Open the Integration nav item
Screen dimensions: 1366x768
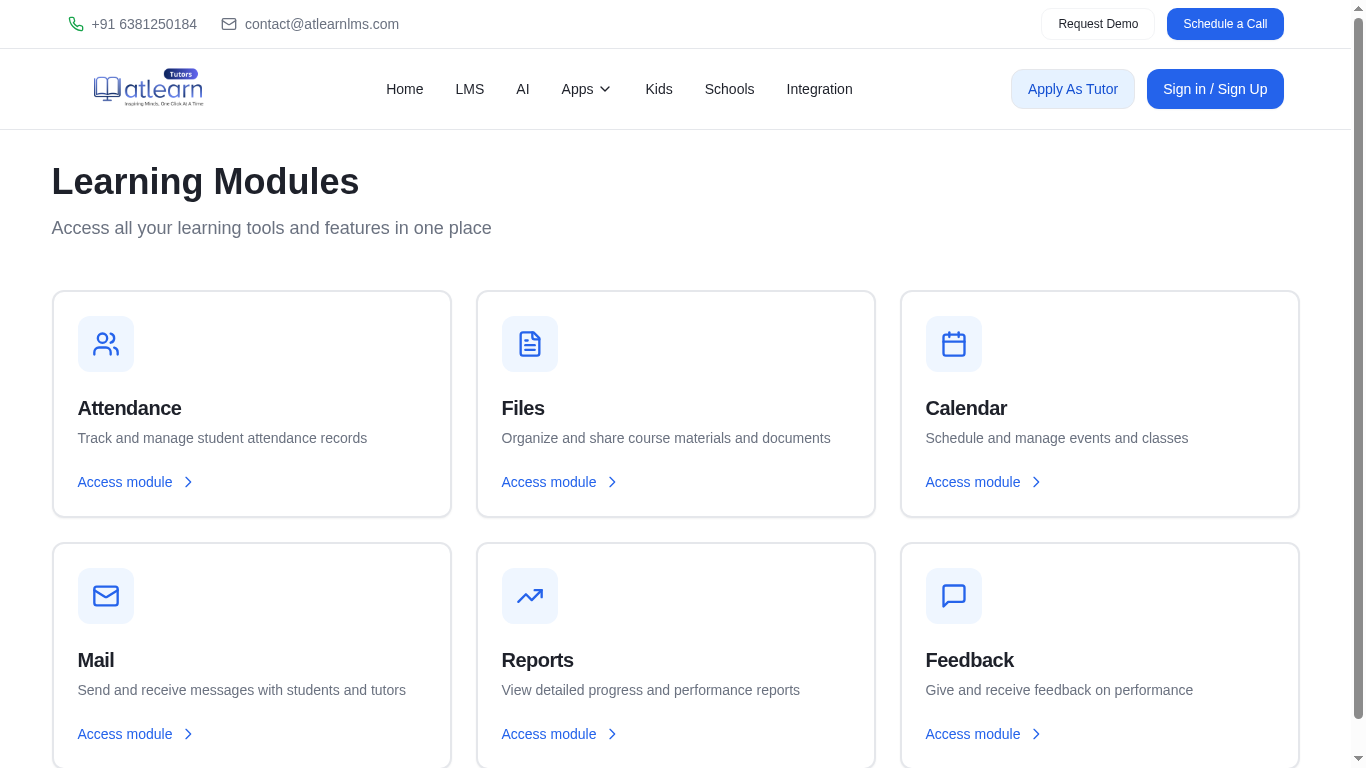click(x=820, y=89)
